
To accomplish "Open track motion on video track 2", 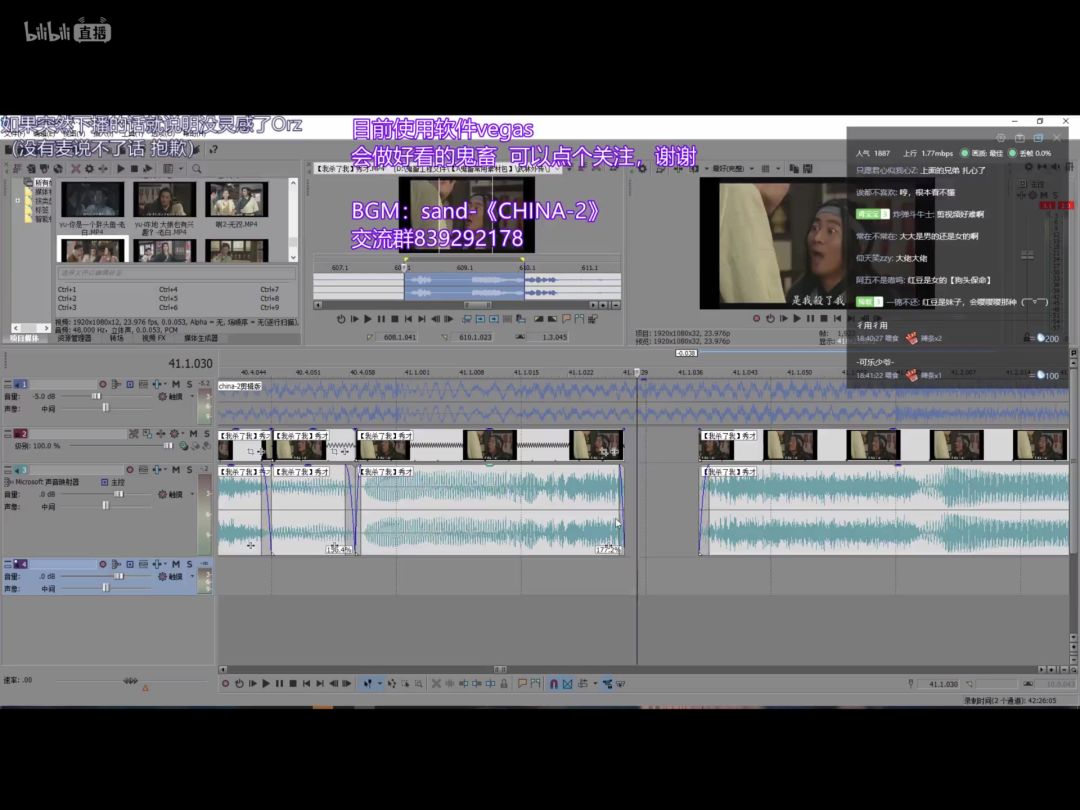I will tap(133, 433).
